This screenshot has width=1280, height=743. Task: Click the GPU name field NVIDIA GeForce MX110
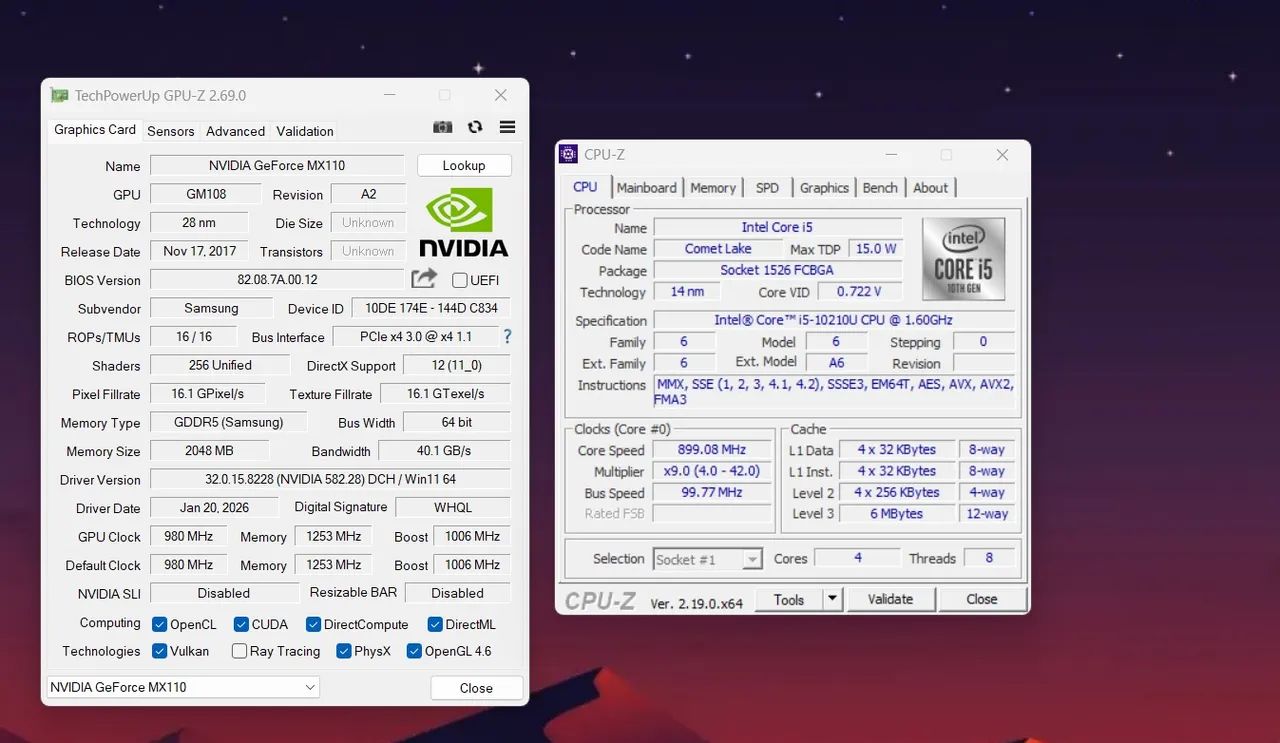[x=277, y=165]
